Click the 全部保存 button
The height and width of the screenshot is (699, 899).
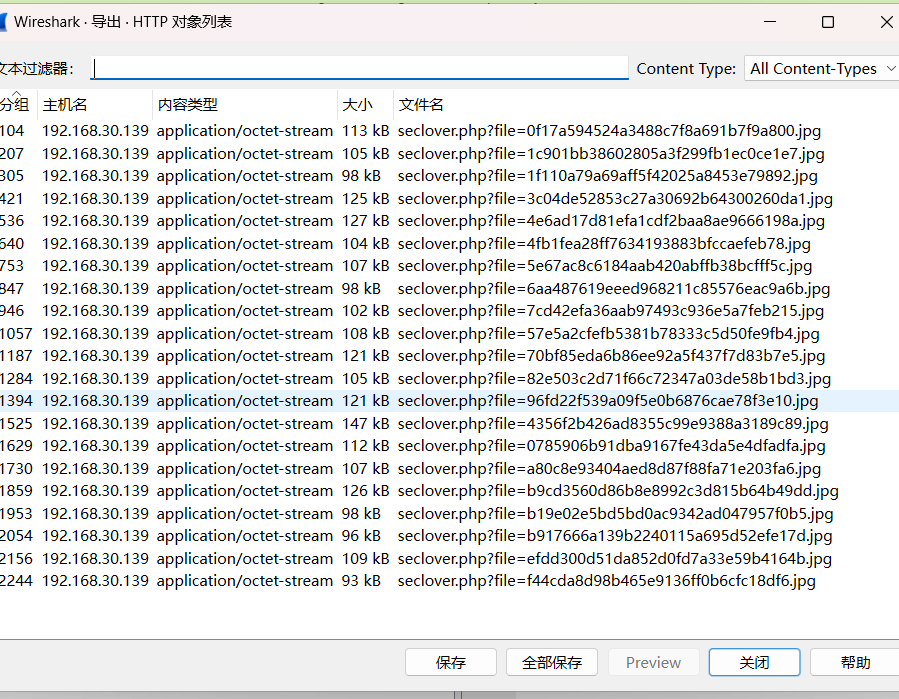pyautogui.click(x=552, y=662)
